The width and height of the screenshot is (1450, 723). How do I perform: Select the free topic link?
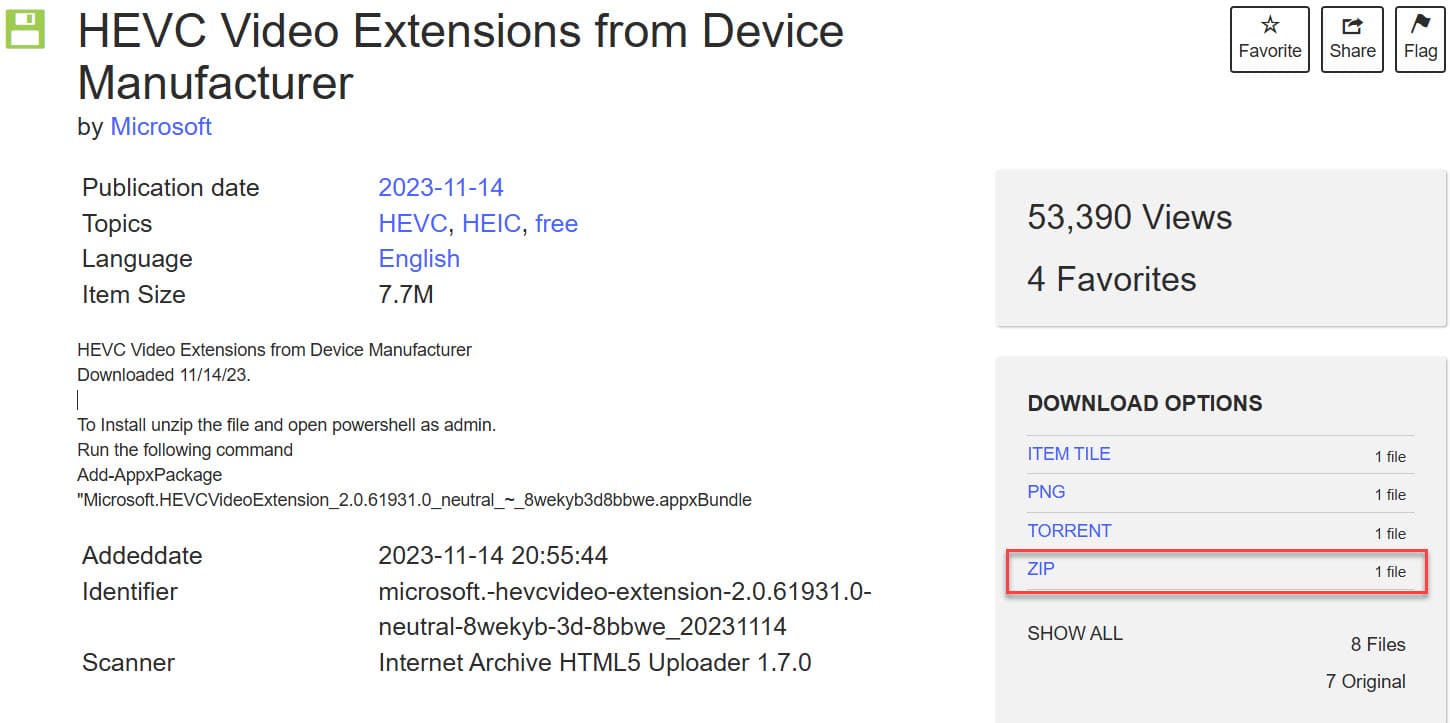(556, 223)
